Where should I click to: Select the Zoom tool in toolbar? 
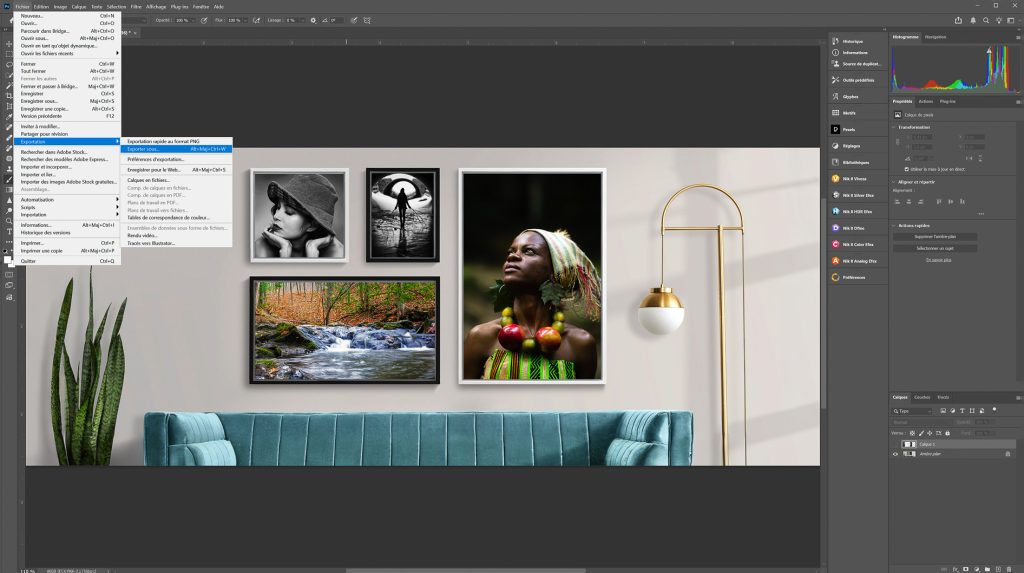(9, 221)
